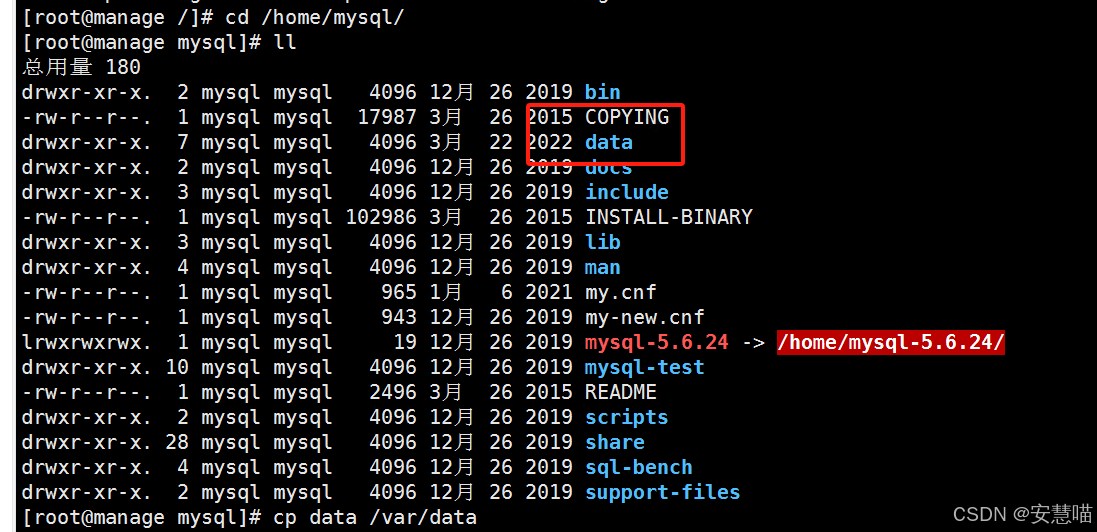Image resolution: width=1097 pixels, height=532 pixels.
Task: Click the 'scripts' directory name
Action: click(627, 417)
